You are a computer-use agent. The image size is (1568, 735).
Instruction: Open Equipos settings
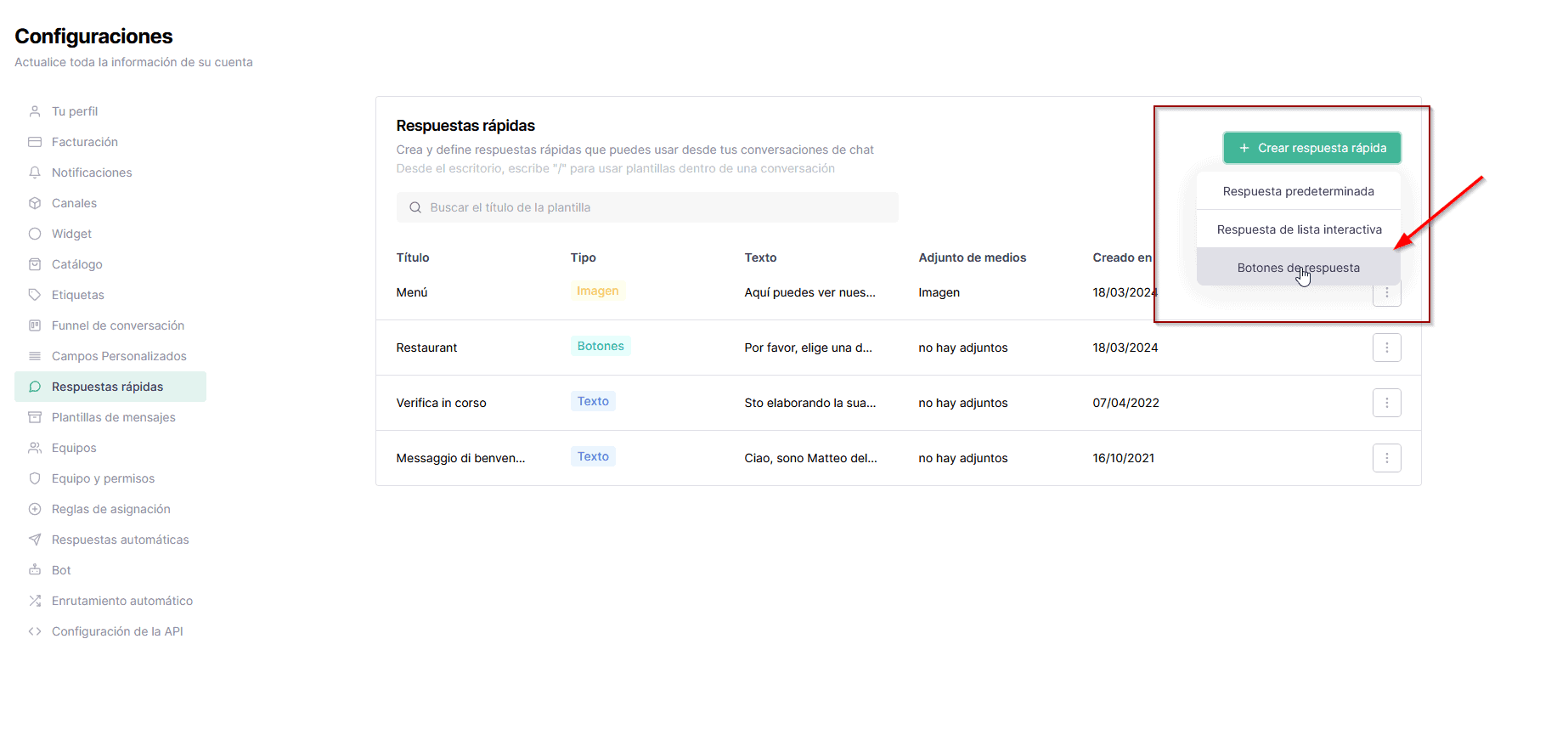click(x=74, y=448)
